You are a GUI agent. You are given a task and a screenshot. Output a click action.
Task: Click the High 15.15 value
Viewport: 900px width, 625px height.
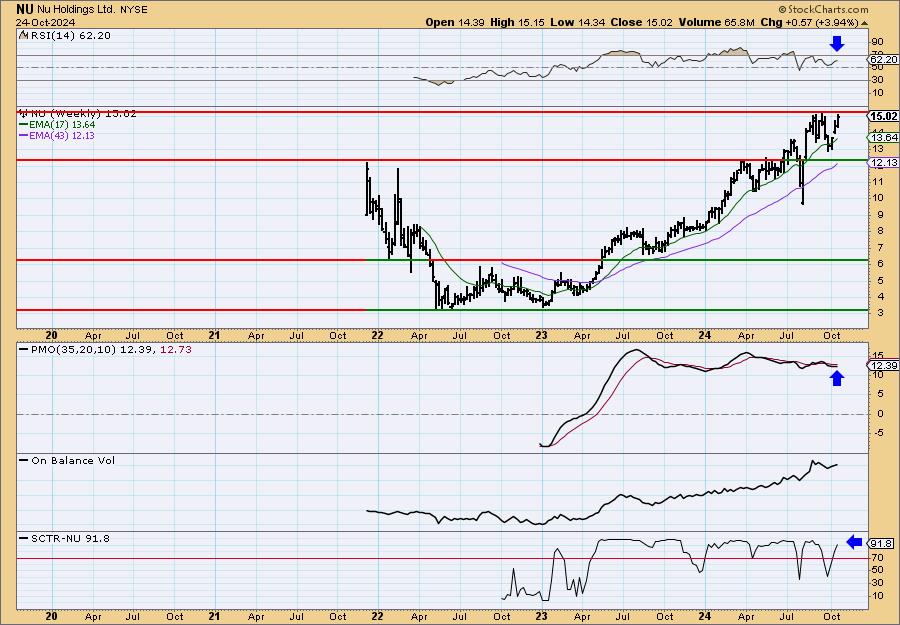516,22
